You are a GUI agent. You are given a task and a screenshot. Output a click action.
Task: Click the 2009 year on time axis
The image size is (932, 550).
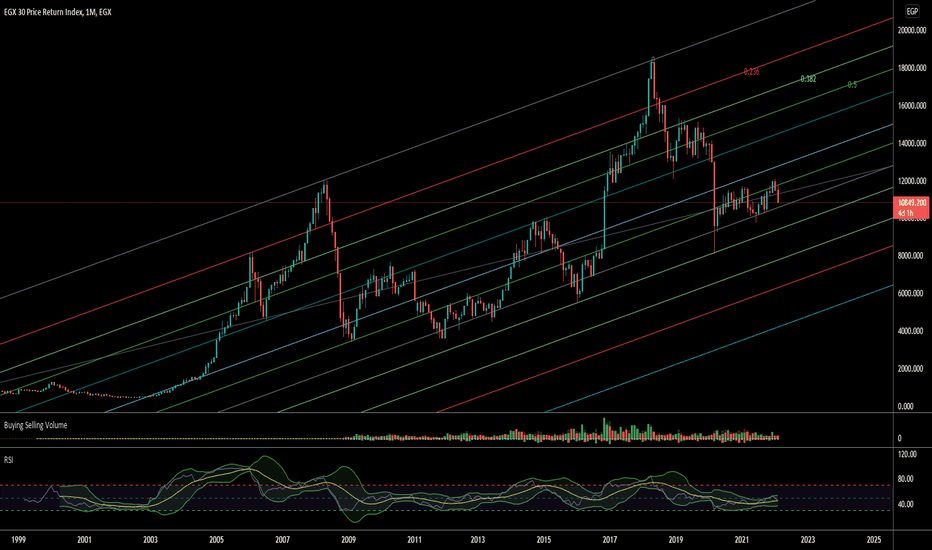(x=348, y=540)
